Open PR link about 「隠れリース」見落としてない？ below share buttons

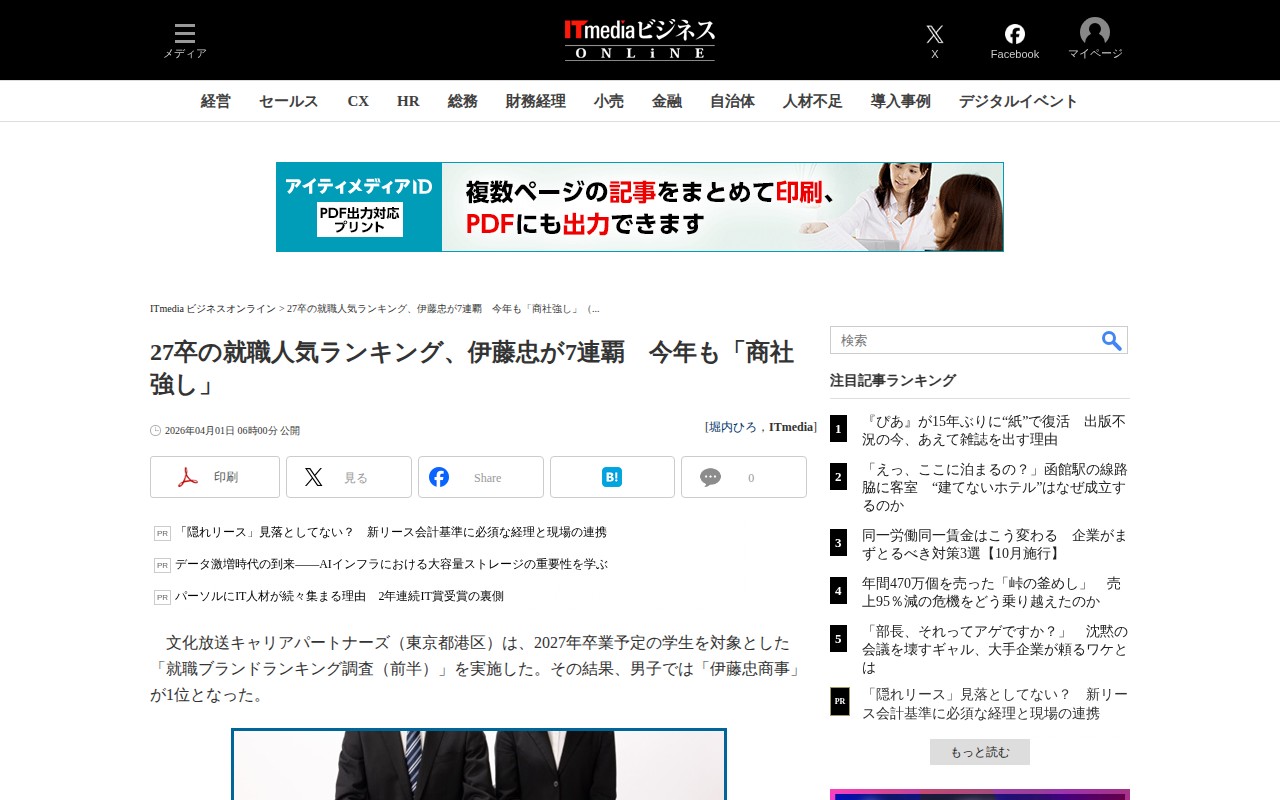(x=391, y=532)
